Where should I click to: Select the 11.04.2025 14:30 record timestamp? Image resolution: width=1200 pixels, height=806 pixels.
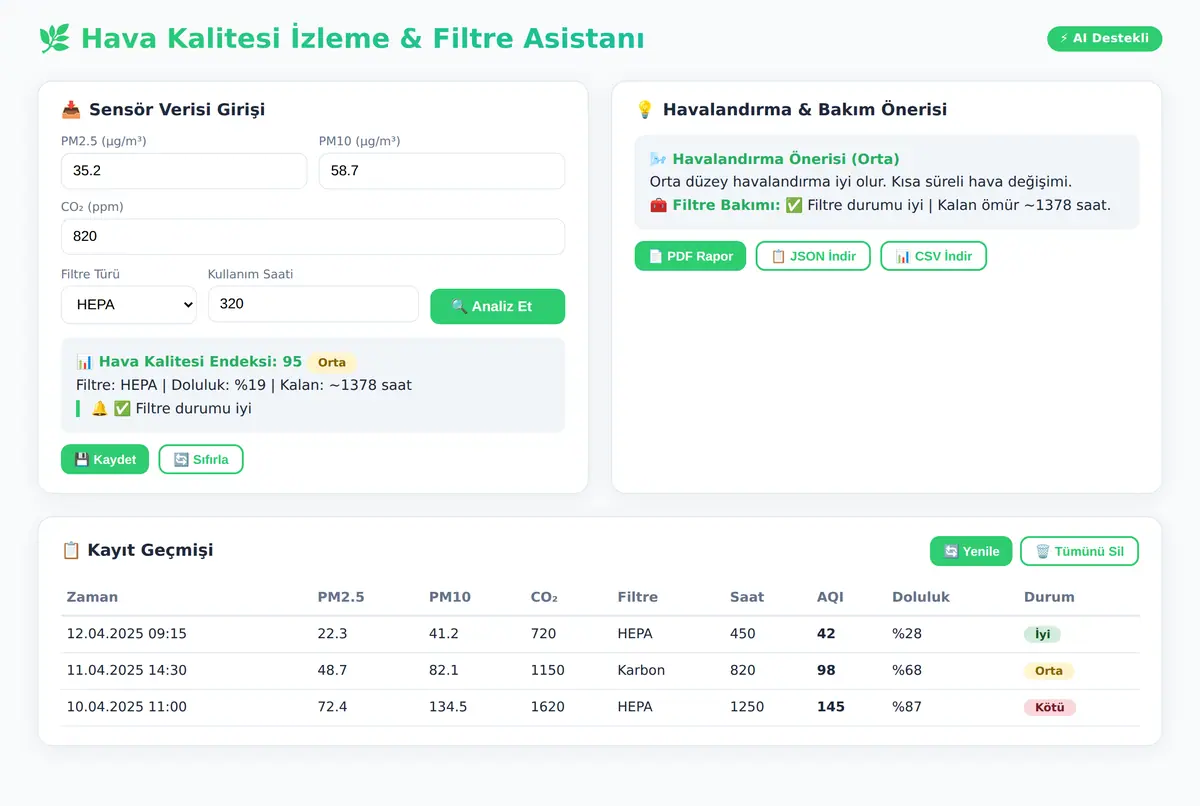click(126, 670)
